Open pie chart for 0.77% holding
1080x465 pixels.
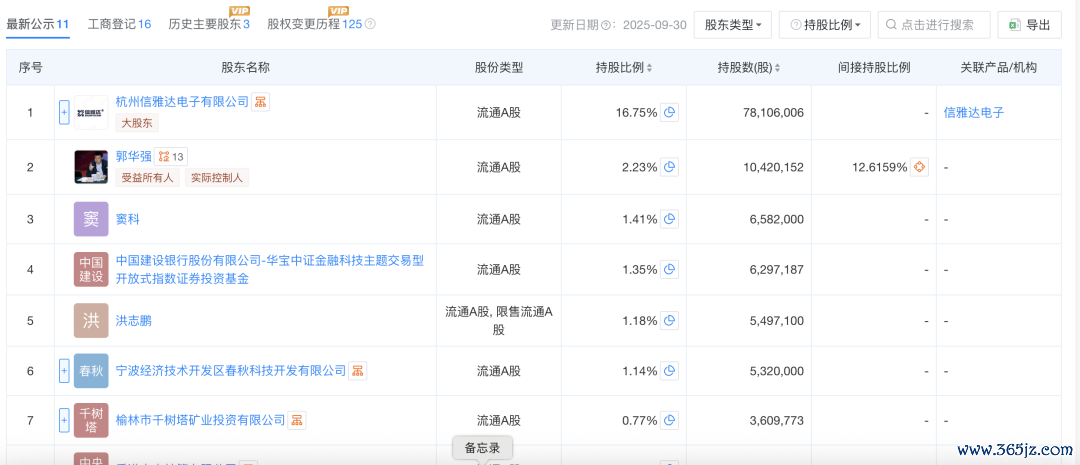[669, 420]
